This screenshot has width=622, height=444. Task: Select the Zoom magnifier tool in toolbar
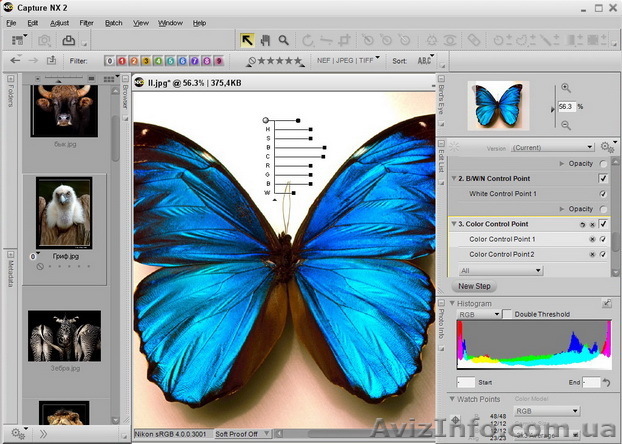click(284, 40)
